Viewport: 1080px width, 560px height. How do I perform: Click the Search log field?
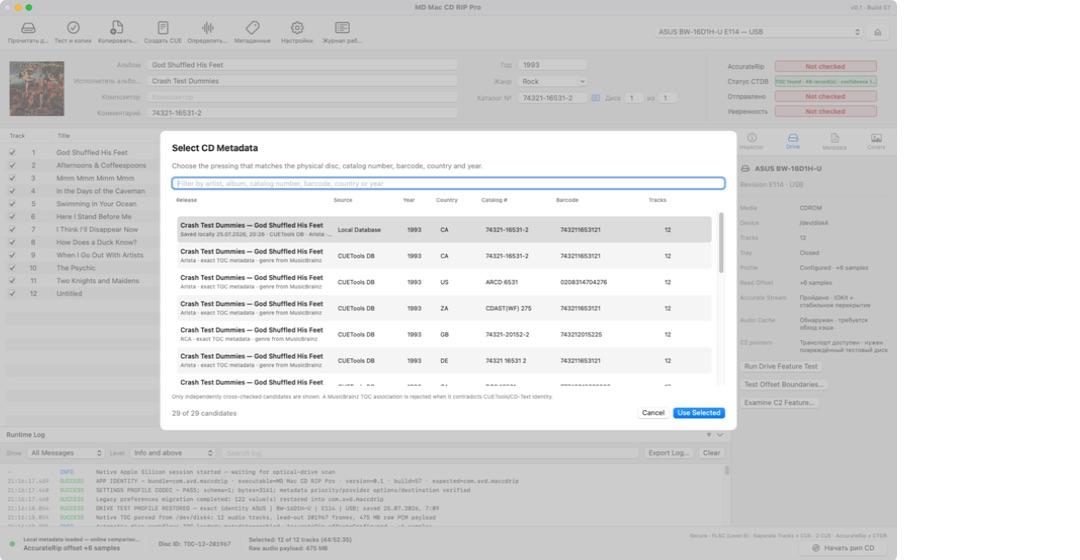tap(430, 453)
